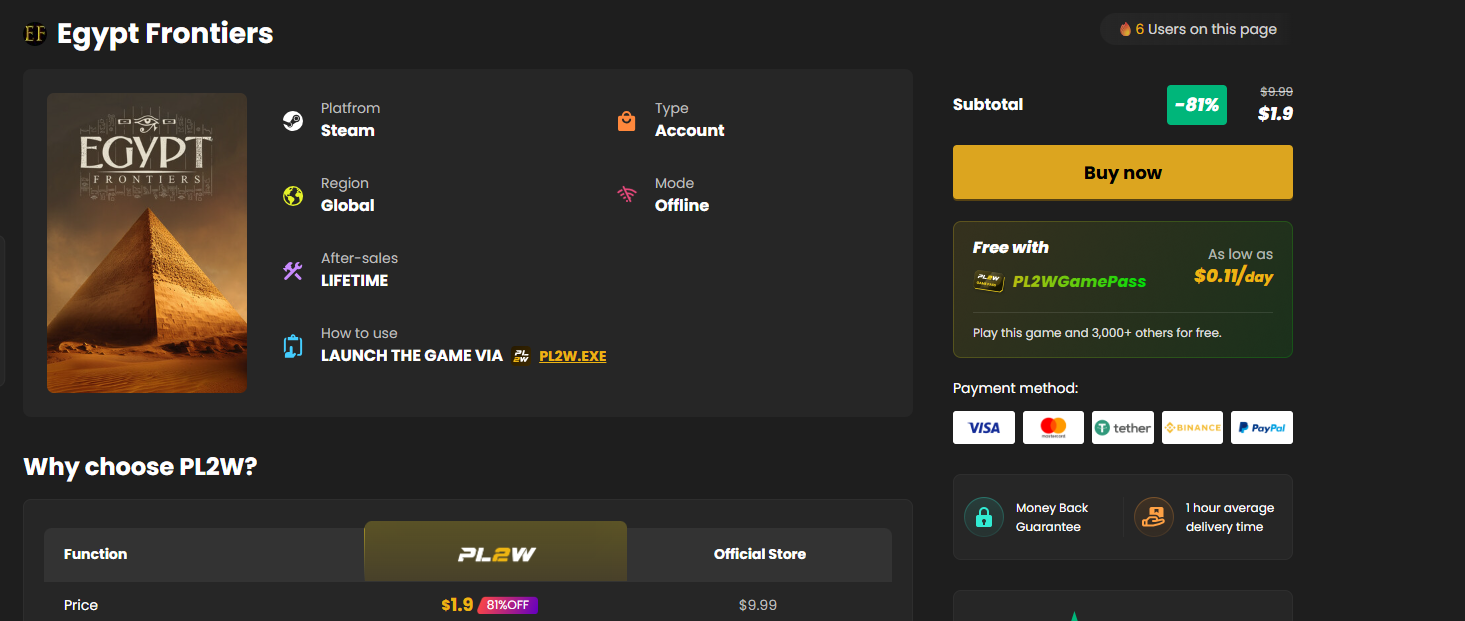This screenshot has width=1465, height=621.
Task: Select Mastercard payment method
Action: [1053, 428]
